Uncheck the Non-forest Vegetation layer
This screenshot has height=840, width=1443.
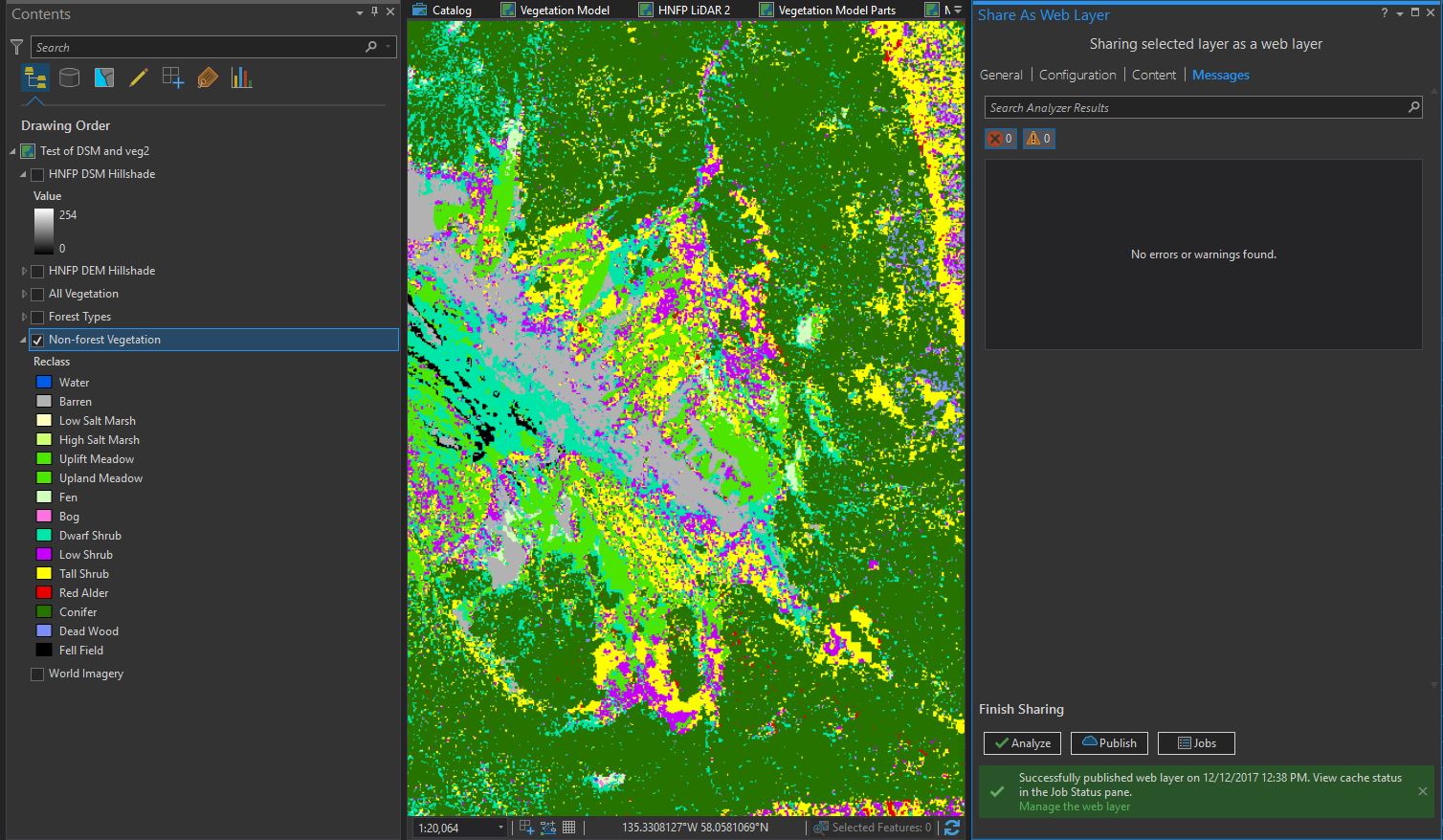point(37,340)
